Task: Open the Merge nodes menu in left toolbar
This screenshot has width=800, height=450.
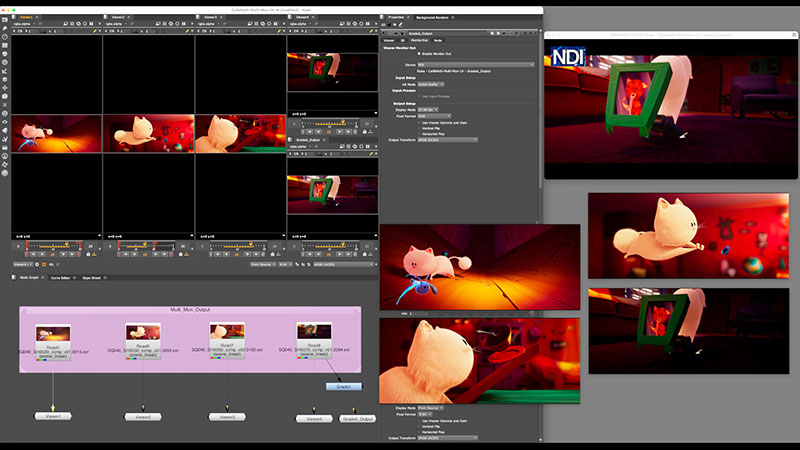Action: tap(5, 80)
